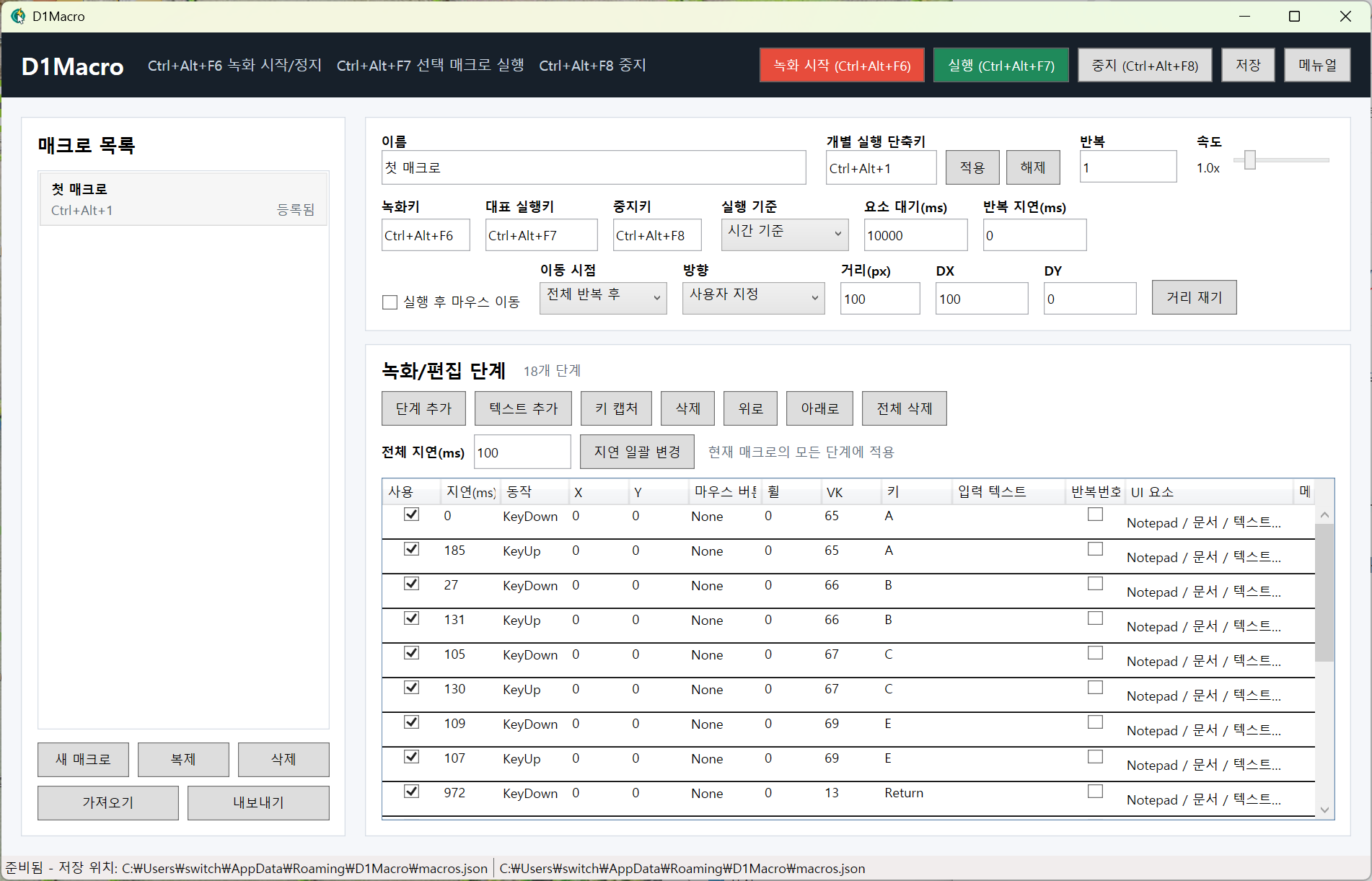Click the 지연 일괄 변경 button
This screenshot has width=1372, height=881.
tap(637, 452)
